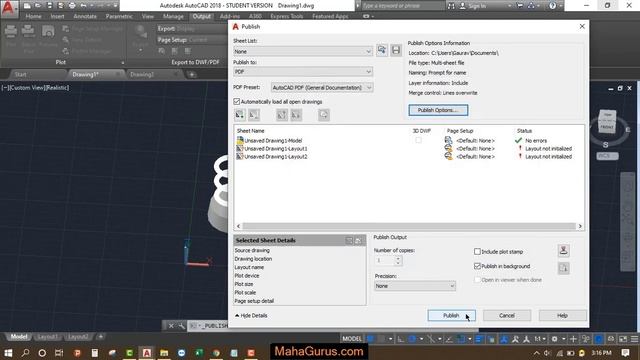This screenshot has height=360, width=640.
Task: Click the Save Sheet List disk icon
Action: (x=396, y=50)
